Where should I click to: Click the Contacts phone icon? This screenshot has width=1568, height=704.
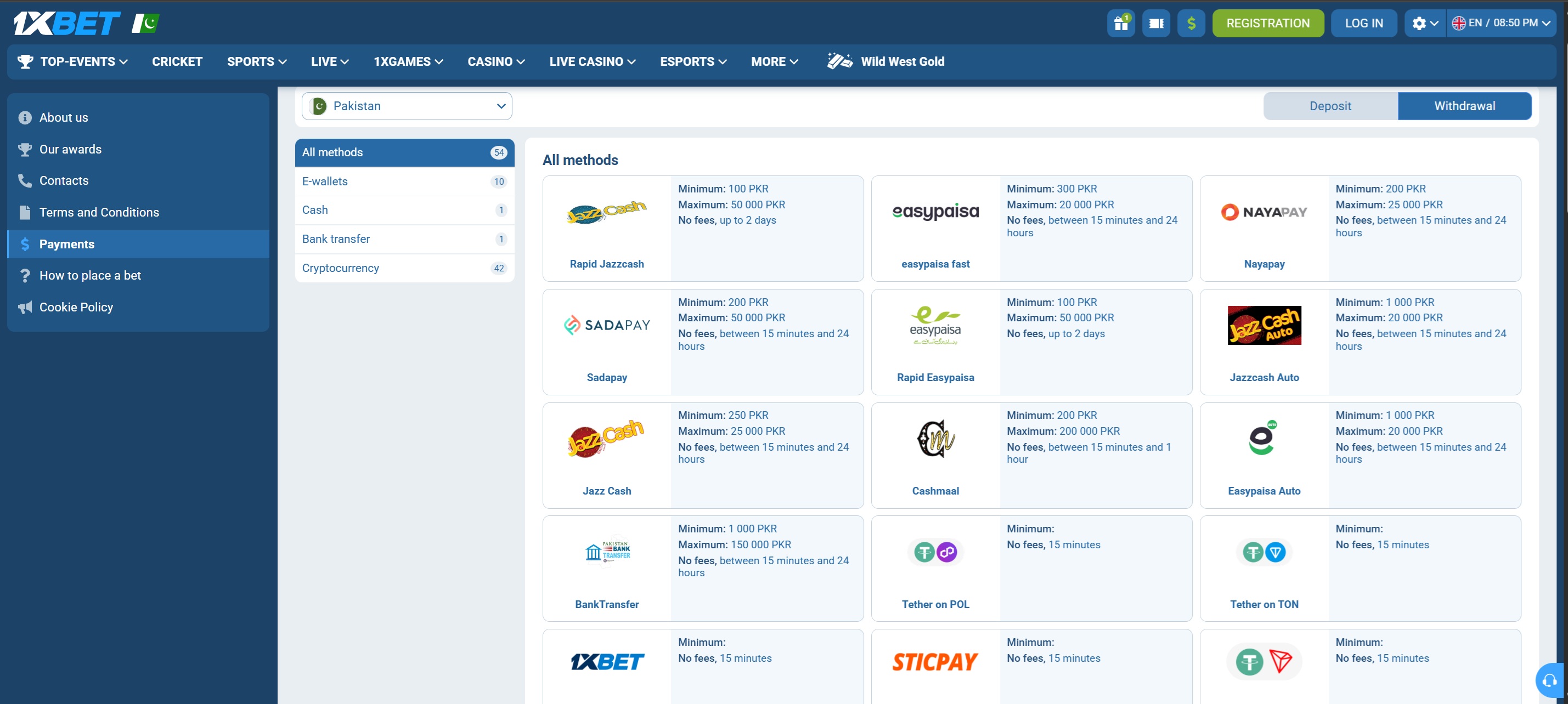[x=25, y=181]
